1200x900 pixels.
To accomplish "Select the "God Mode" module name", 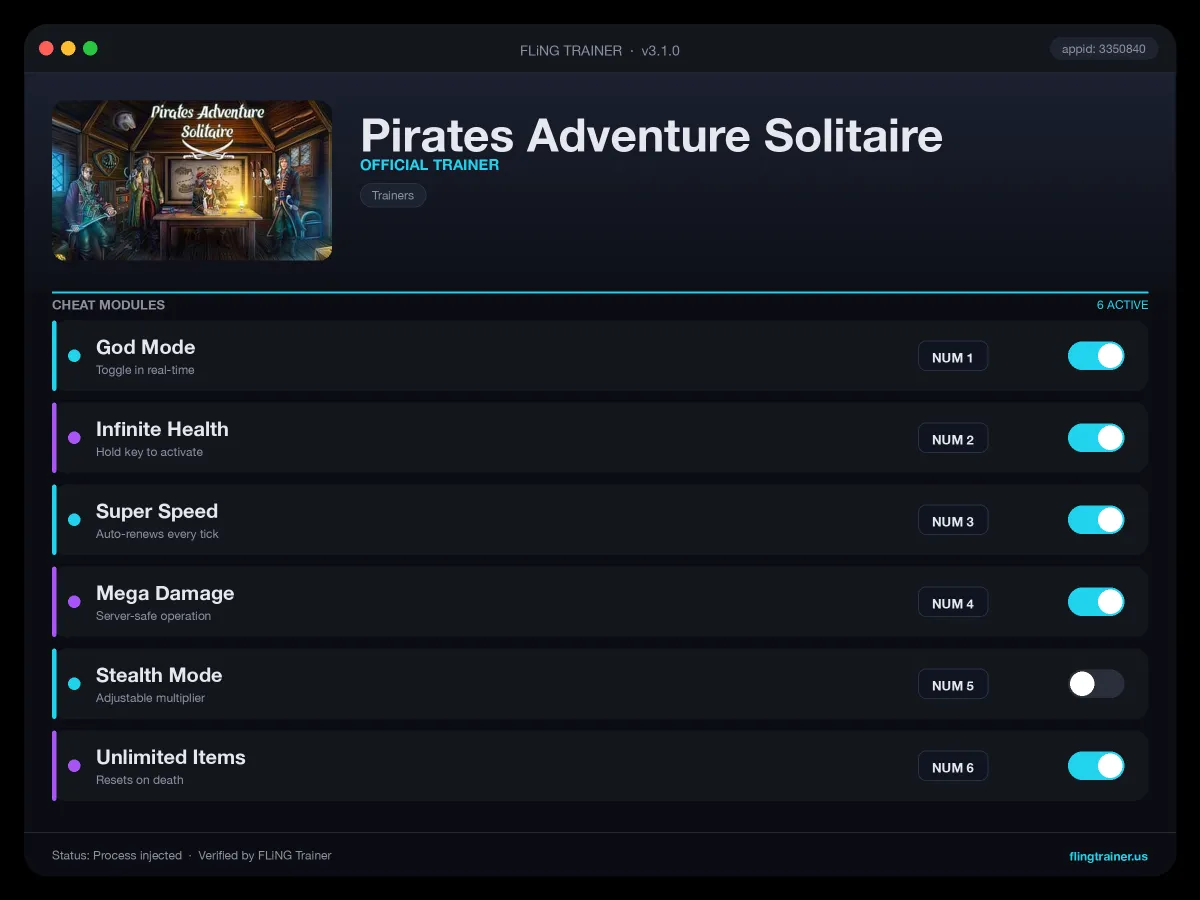I will 146,347.
